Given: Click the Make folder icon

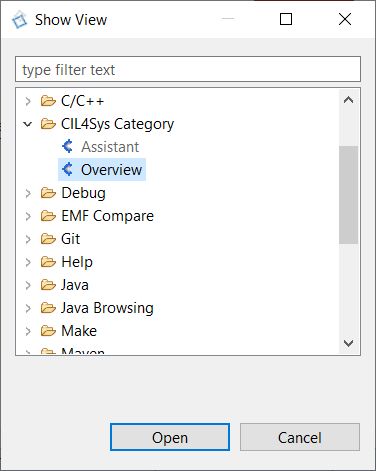Looking at the screenshot, I should pos(48,331).
